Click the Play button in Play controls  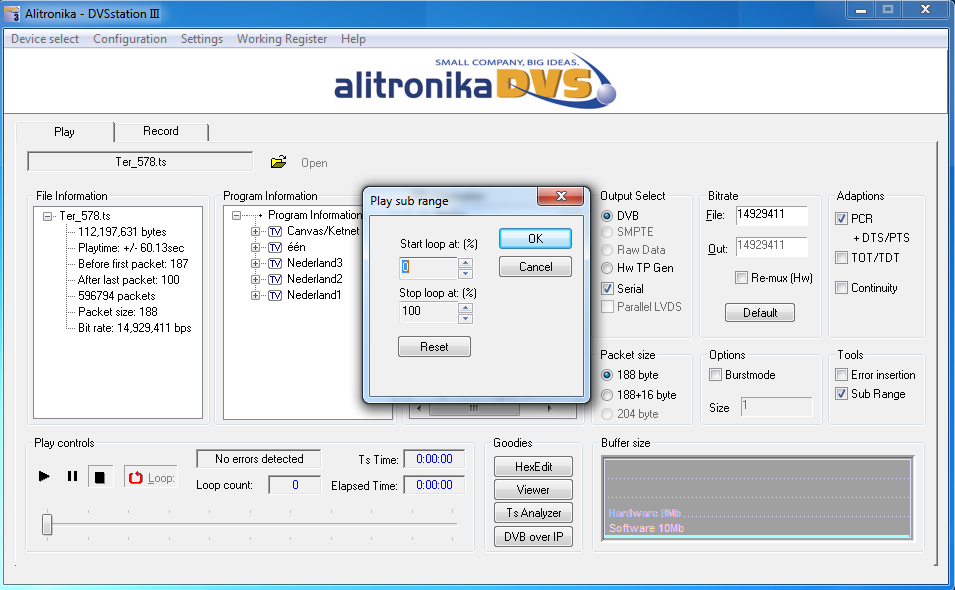tap(44, 477)
